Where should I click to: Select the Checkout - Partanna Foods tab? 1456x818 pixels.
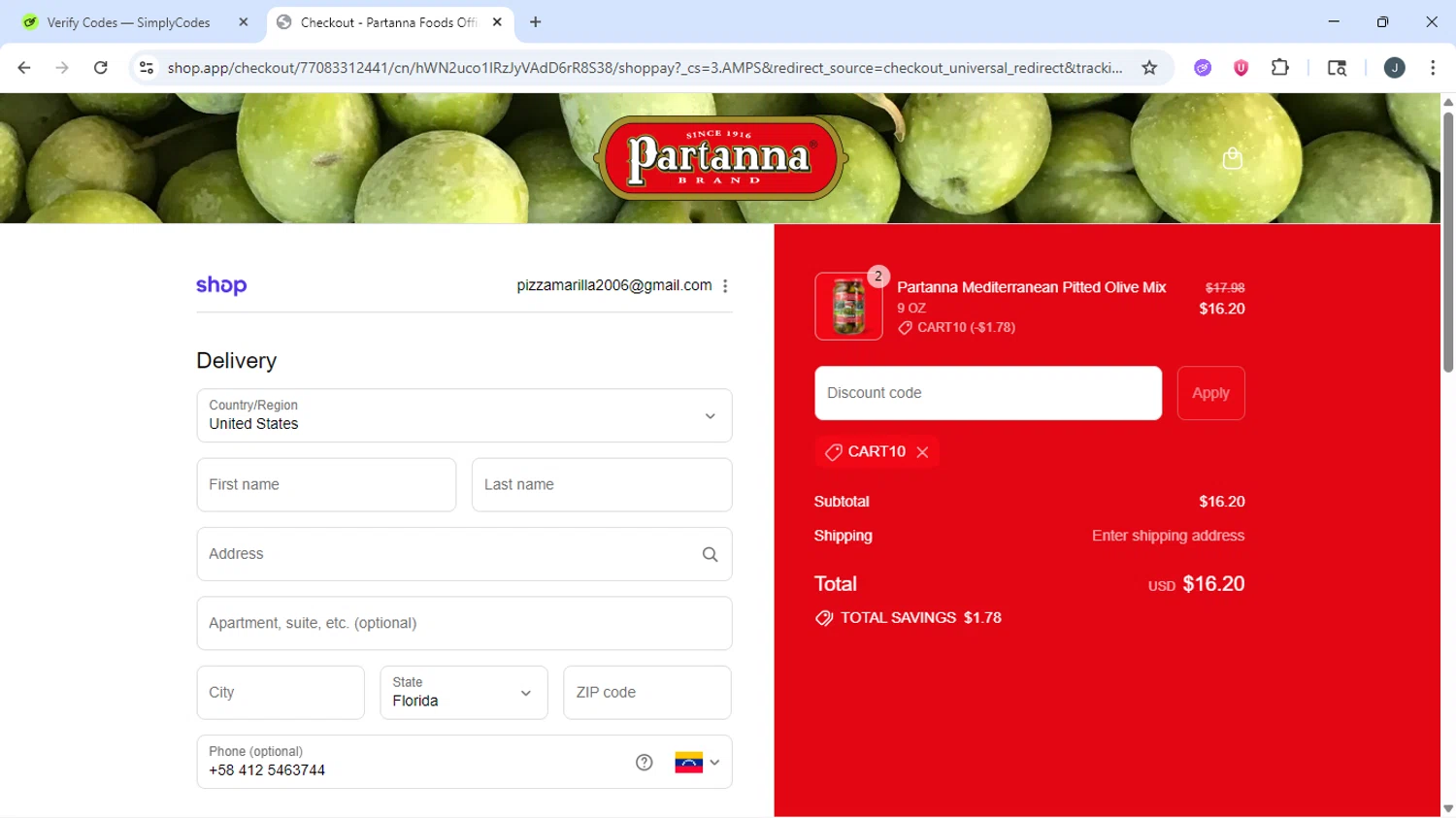click(388, 22)
